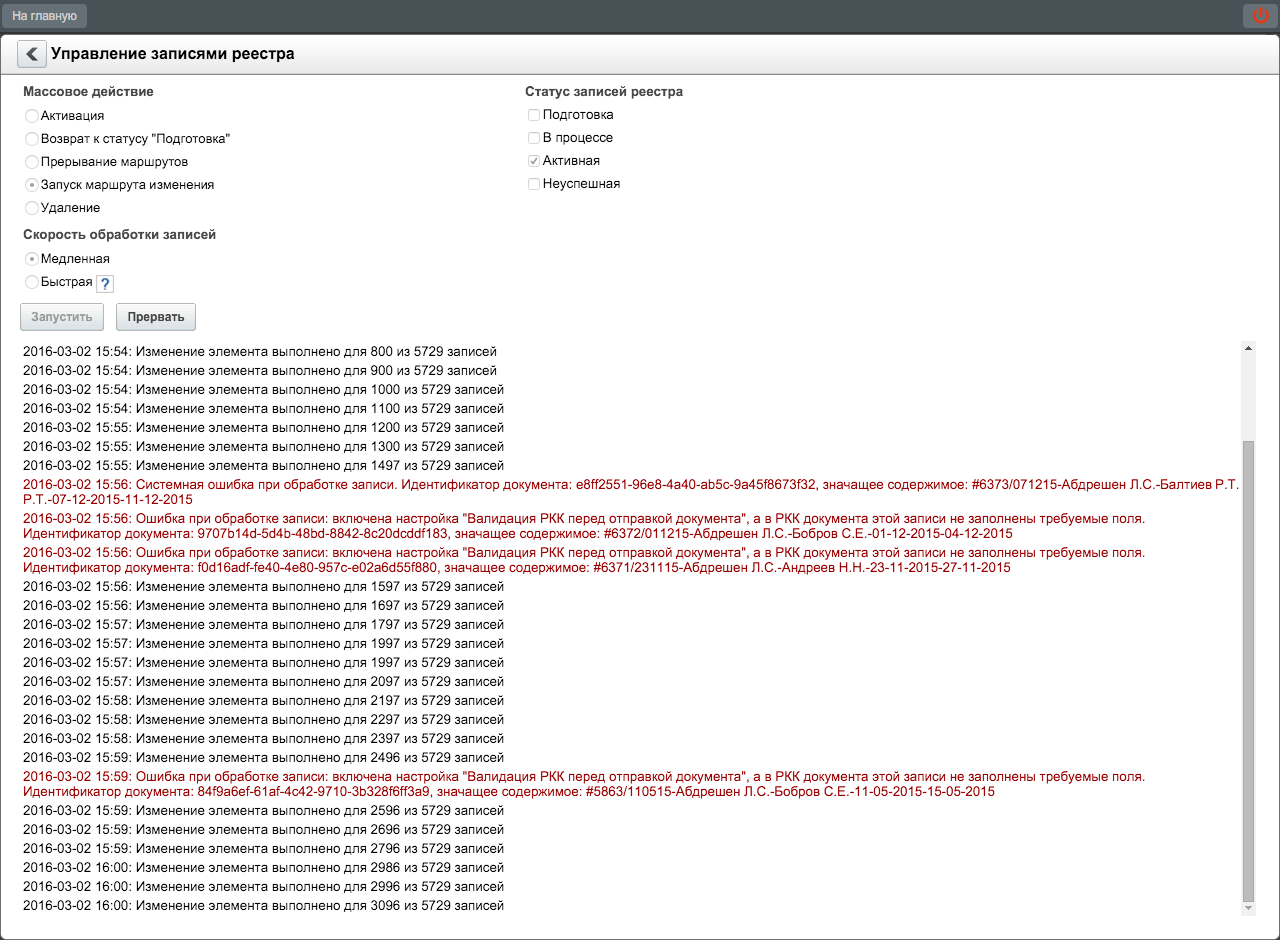Click log line for 800 из 5729 записей

click(x=260, y=352)
